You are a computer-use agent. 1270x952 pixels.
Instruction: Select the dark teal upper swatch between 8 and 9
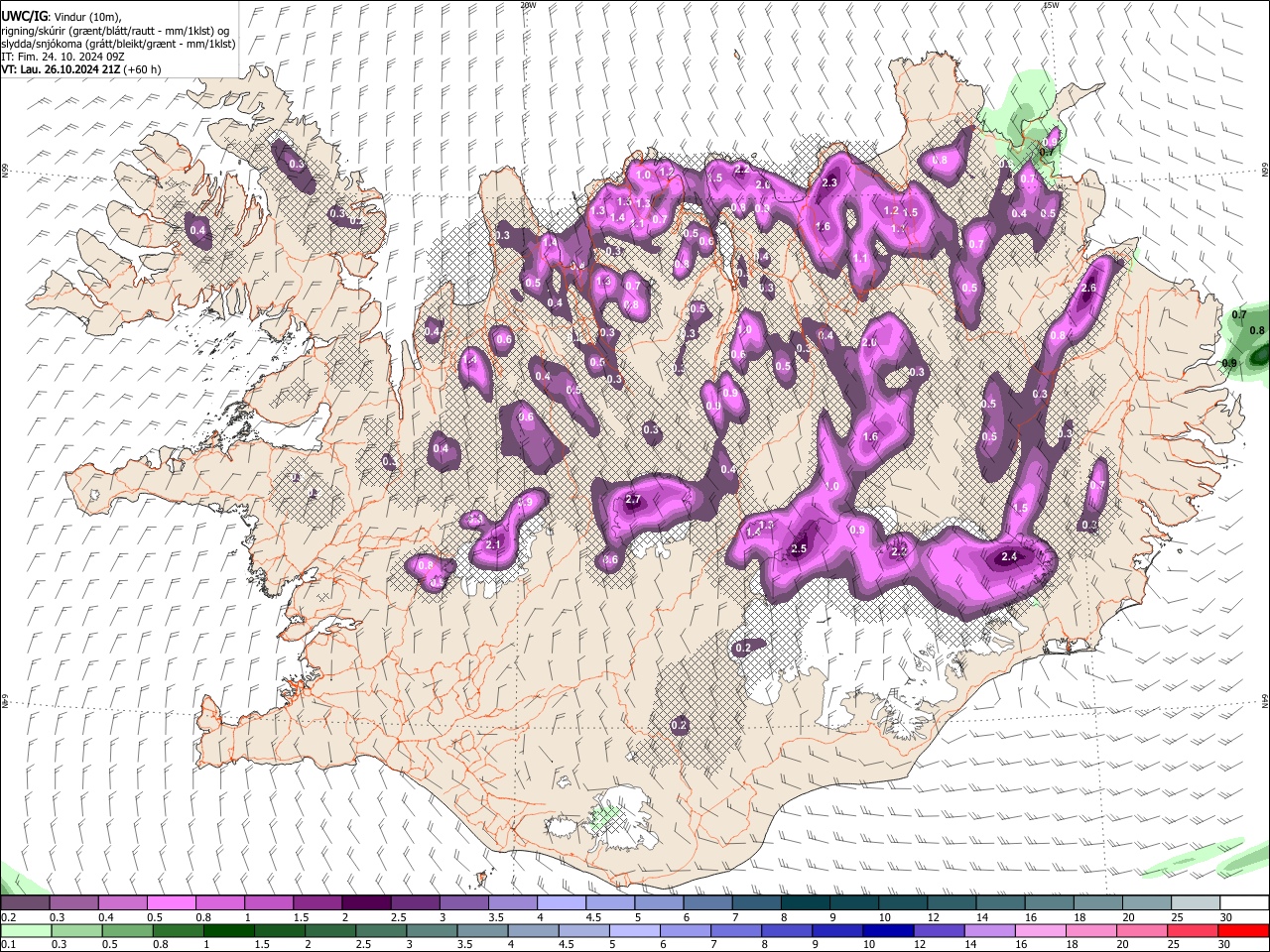805,903
